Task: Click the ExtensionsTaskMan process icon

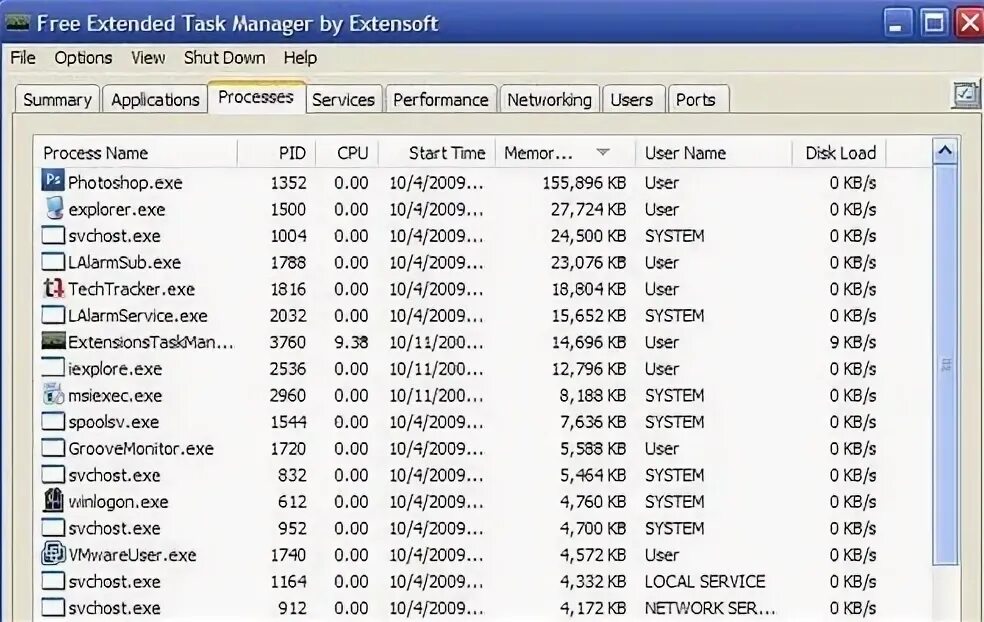Action: pos(53,342)
